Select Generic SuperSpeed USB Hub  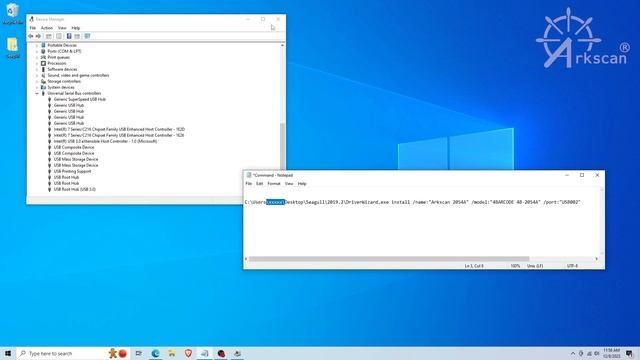(x=80, y=99)
